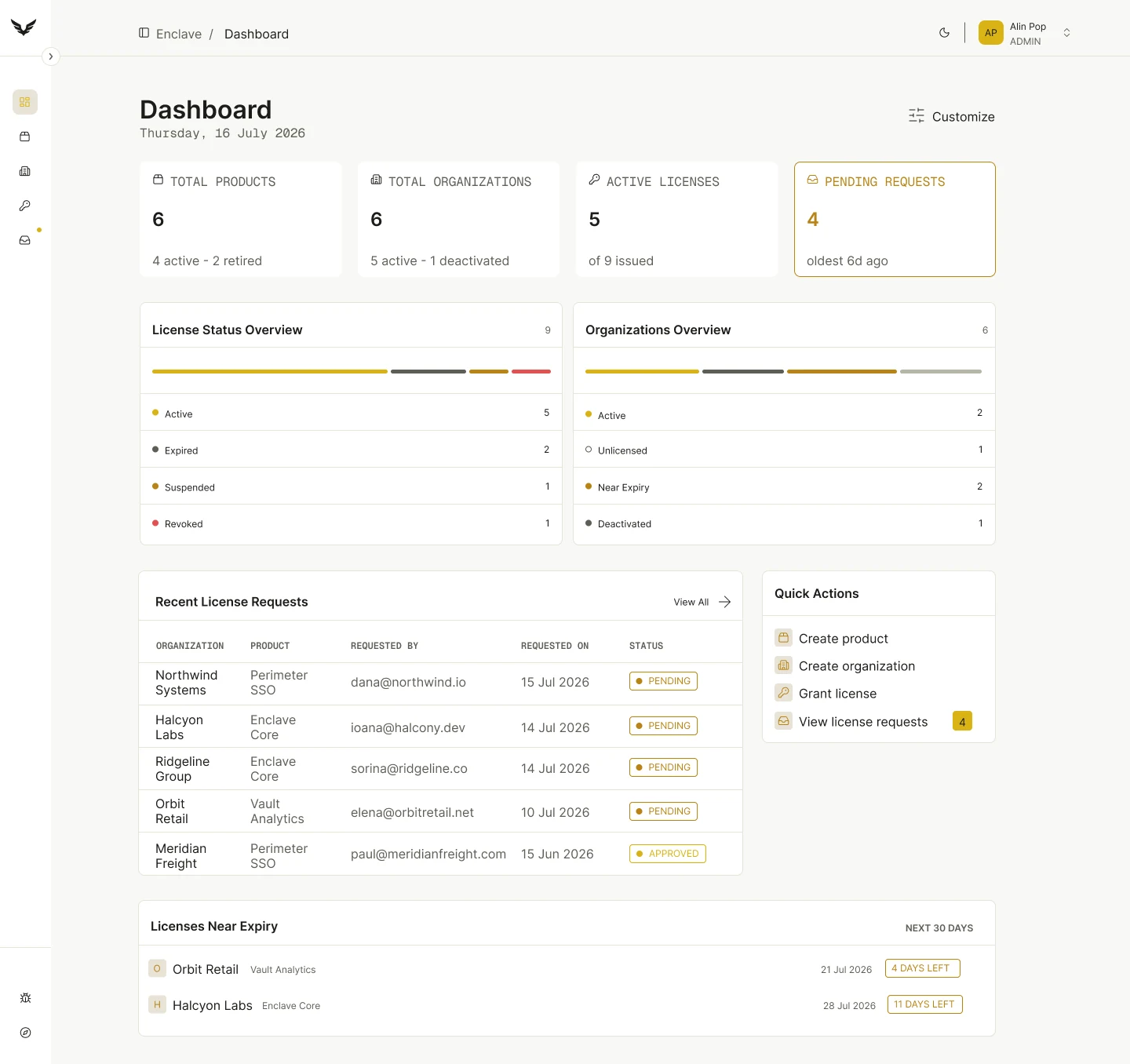1130x1064 pixels.
Task: Select the Near Expiry organizations row
Action: pyautogui.click(x=784, y=486)
